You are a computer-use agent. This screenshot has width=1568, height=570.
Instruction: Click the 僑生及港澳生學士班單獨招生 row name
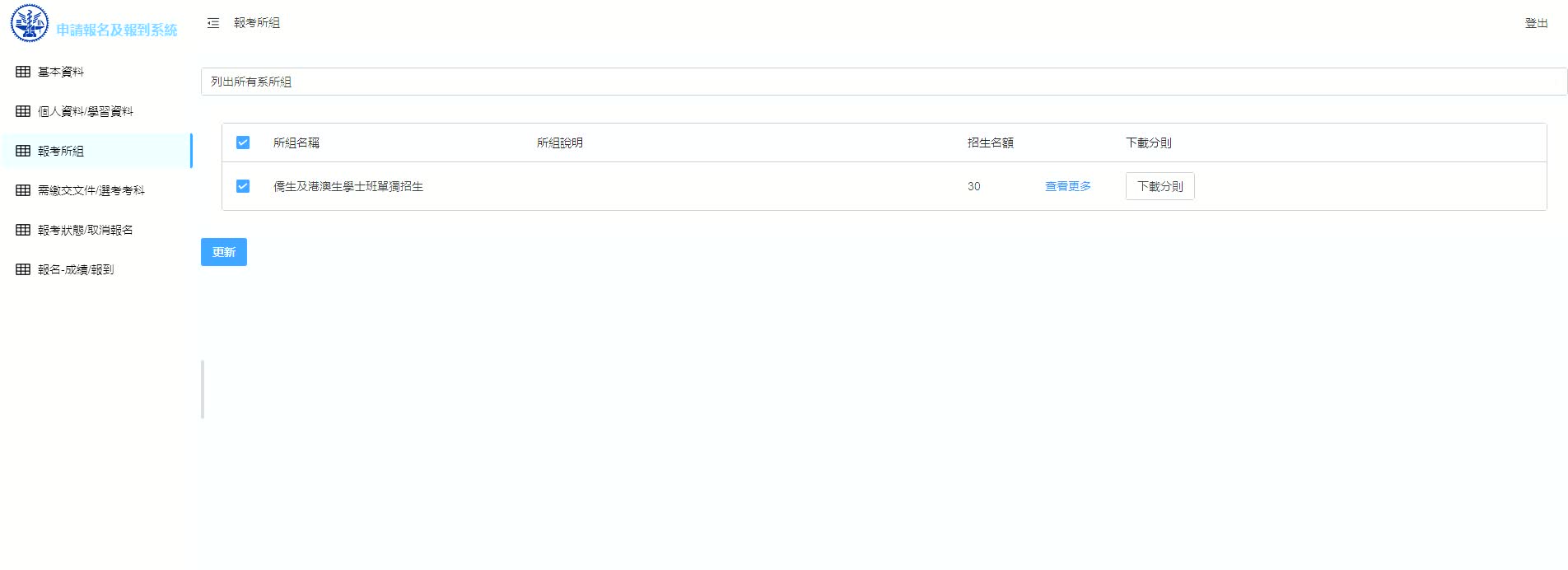[x=348, y=186]
